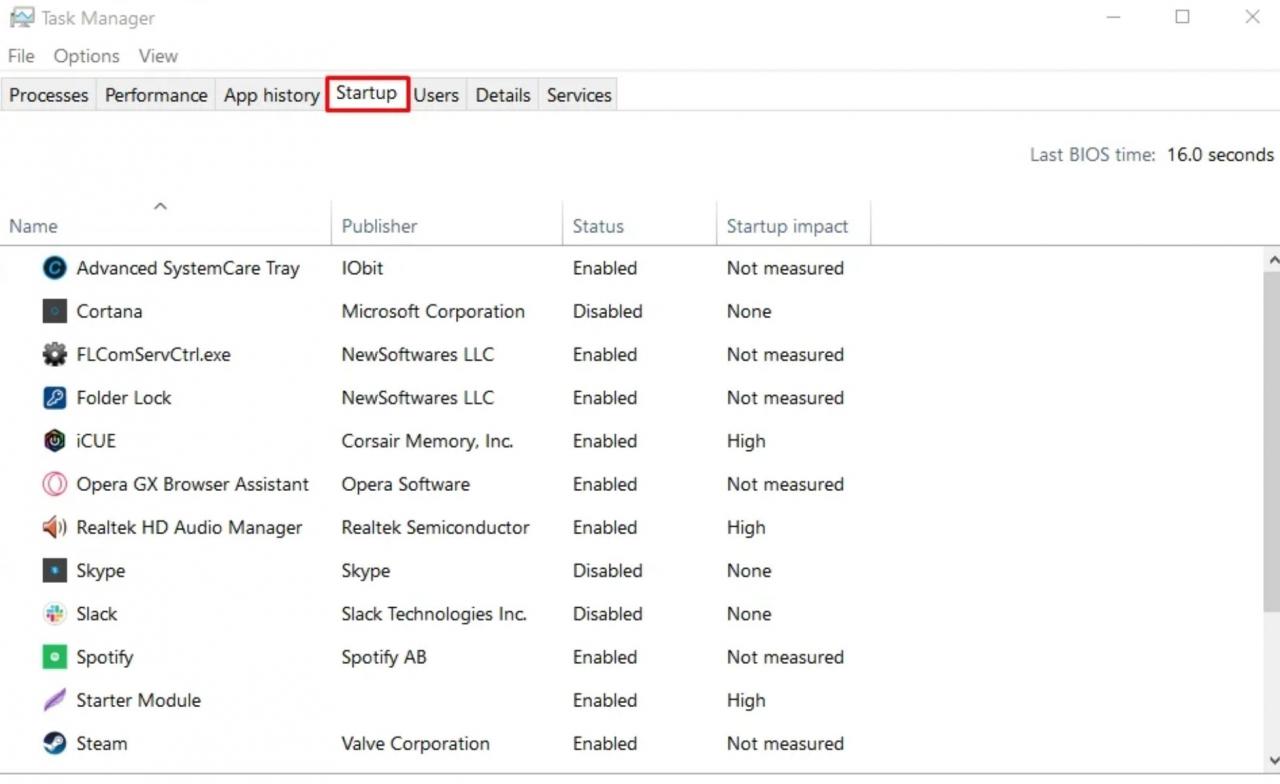This screenshot has height=784, width=1280.
Task: Open the File menu
Action: coord(21,56)
